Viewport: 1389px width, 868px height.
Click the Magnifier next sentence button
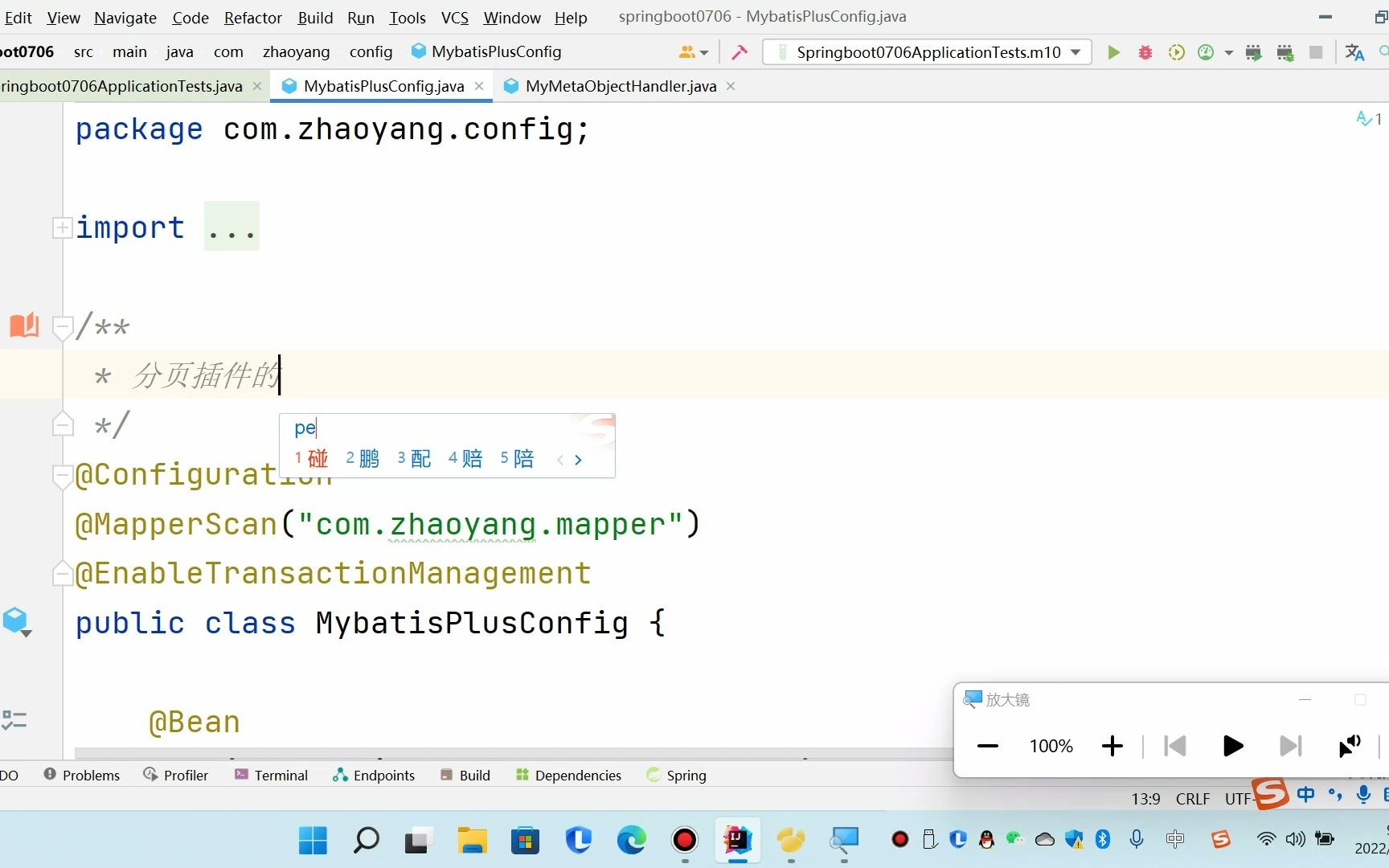1290,746
